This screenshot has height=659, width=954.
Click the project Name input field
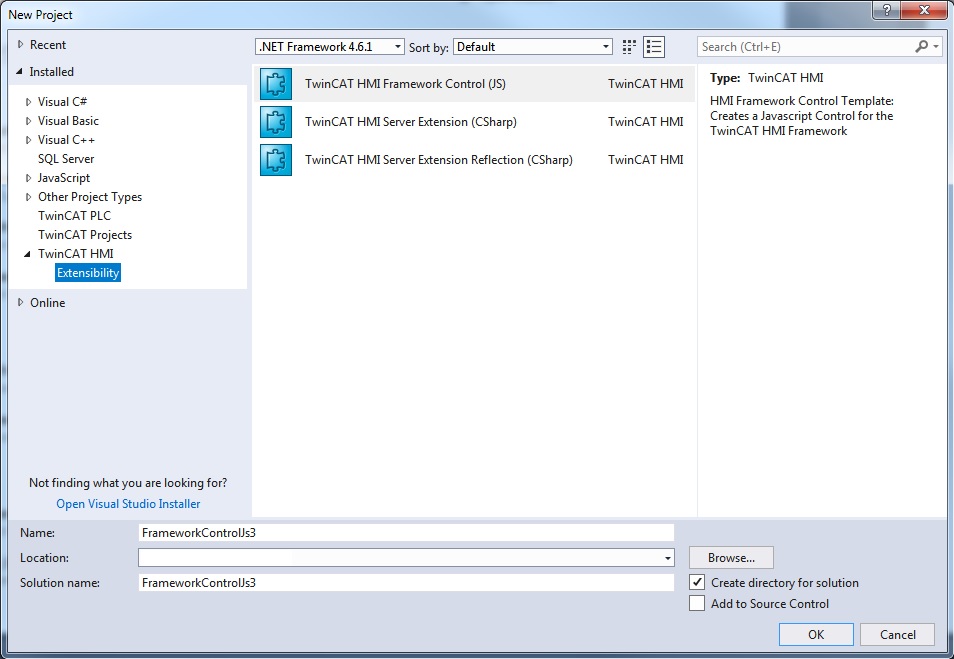tap(406, 532)
